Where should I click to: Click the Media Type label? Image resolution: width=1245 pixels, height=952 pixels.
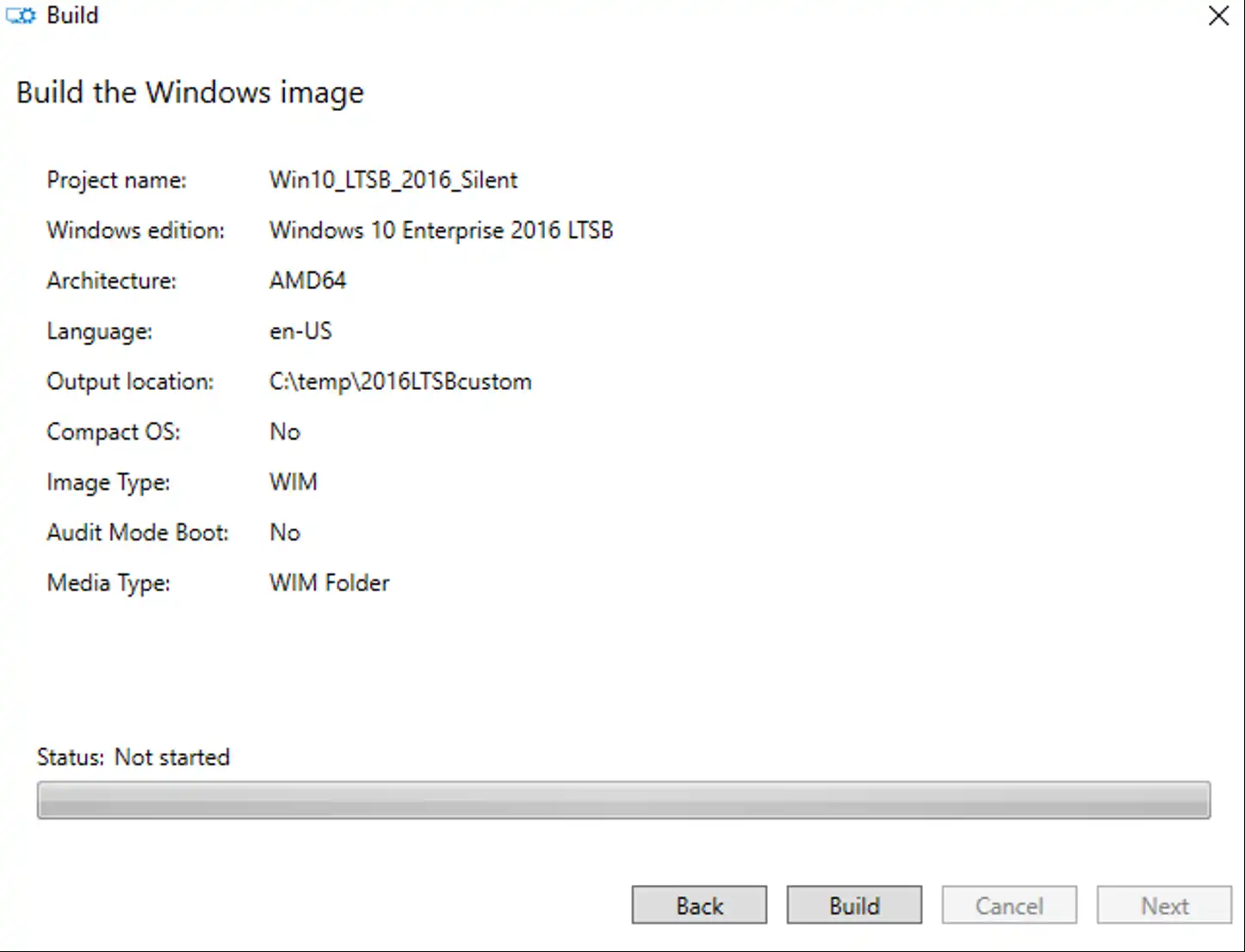108,584
